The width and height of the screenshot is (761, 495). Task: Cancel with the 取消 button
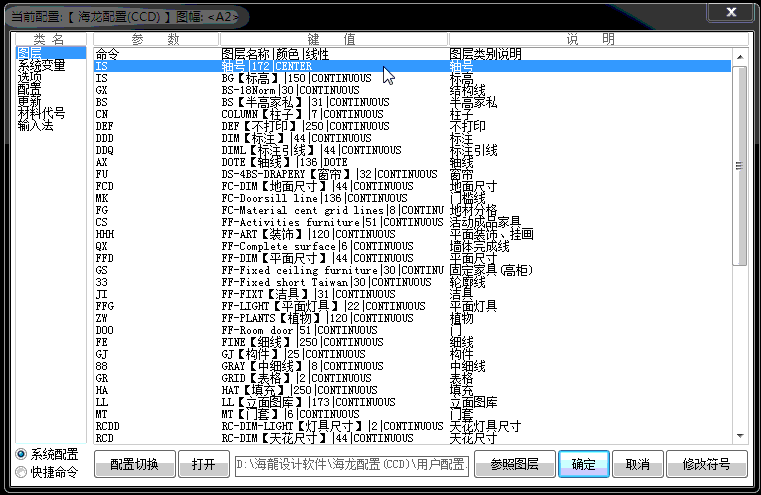click(x=638, y=464)
